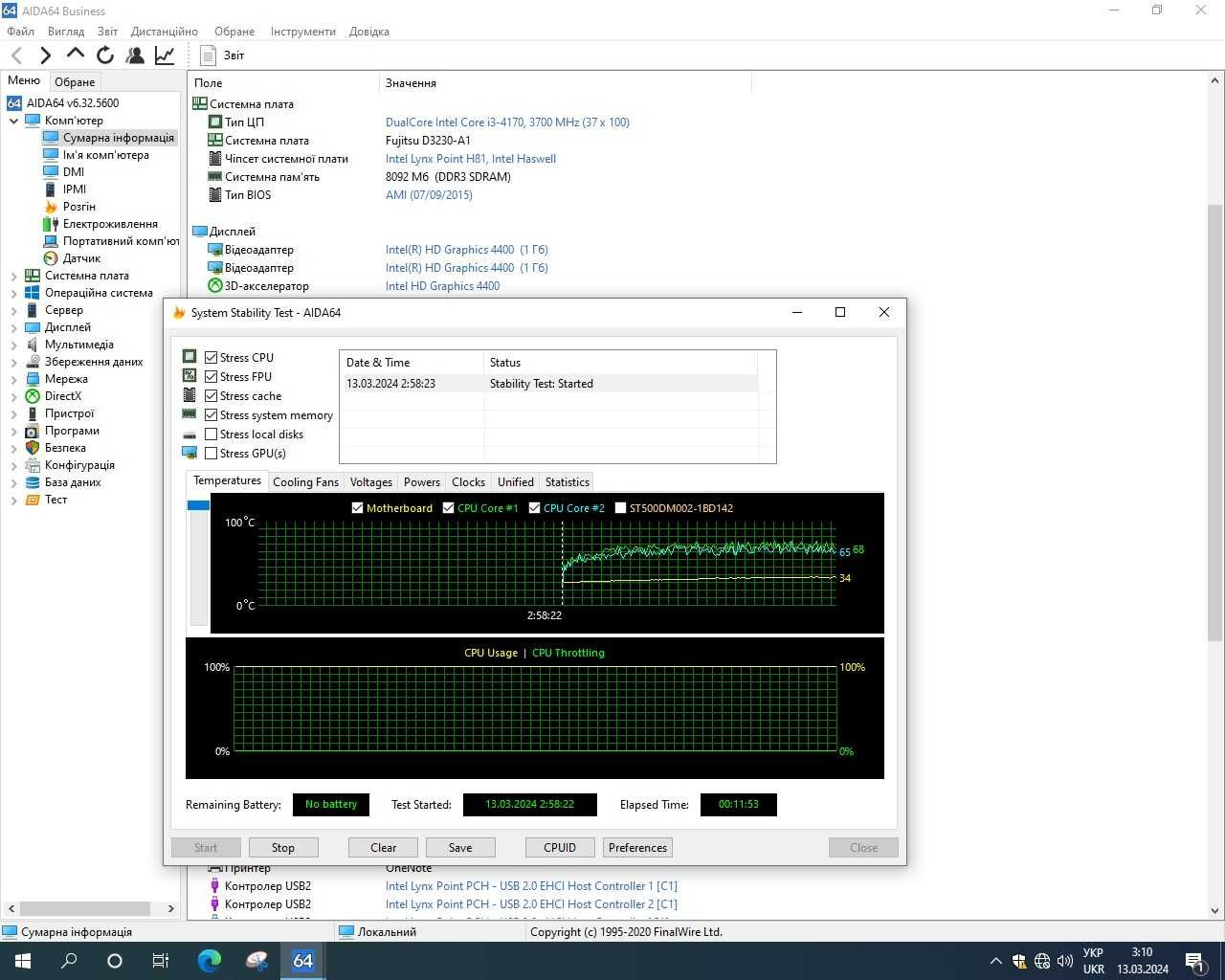The width and height of the screenshot is (1225, 980).
Task: Select DMI in the sidebar tree
Action: point(74,172)
